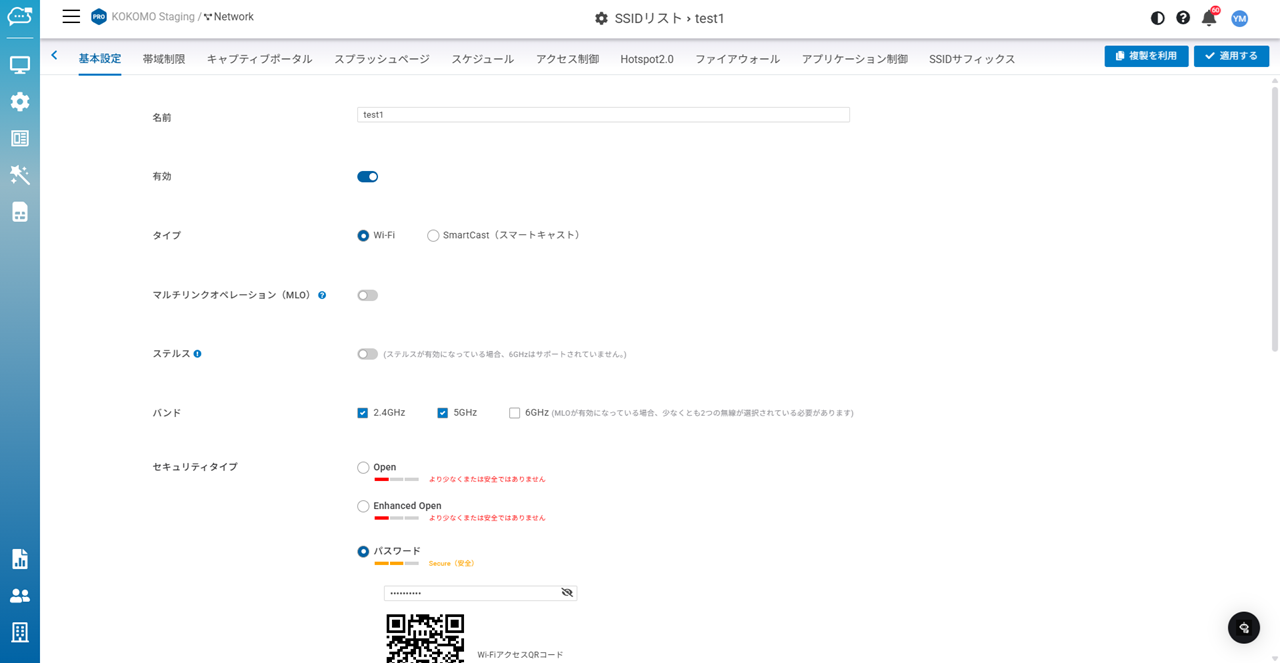Click the magic wand icon in sidebar

click(20, 175)
